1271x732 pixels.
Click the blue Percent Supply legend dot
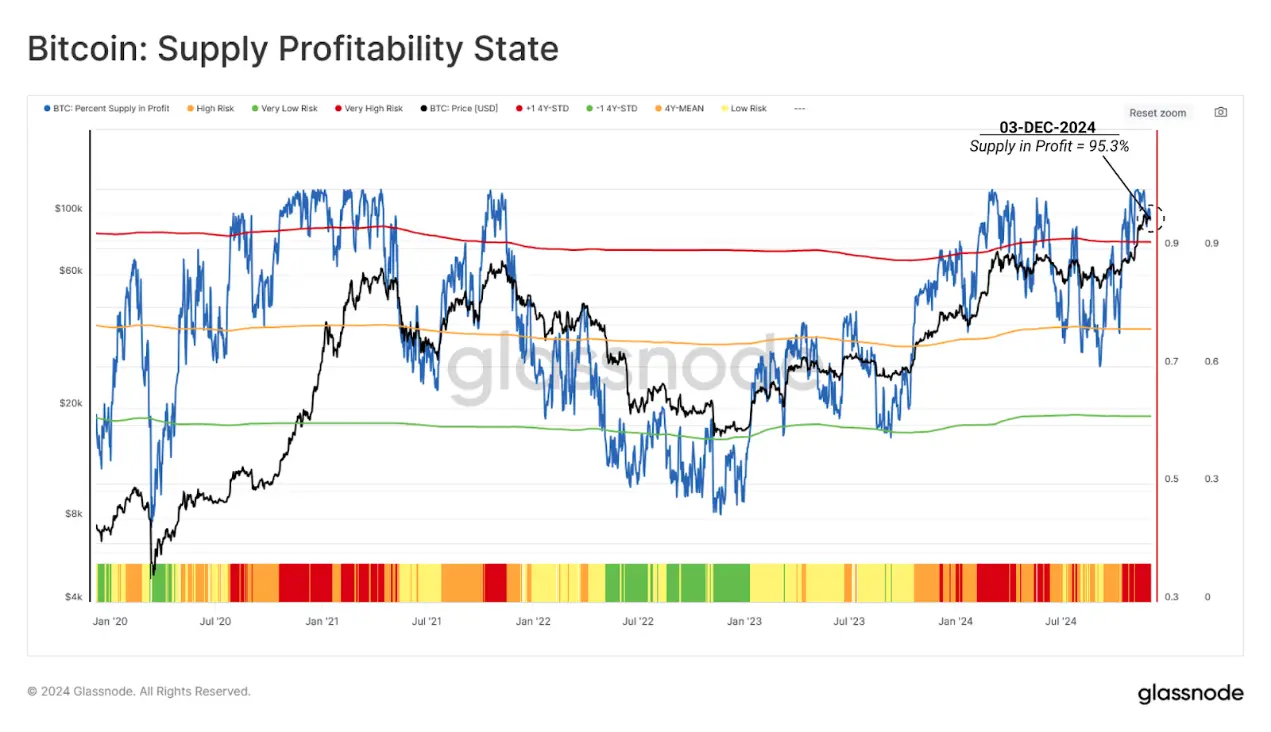48,108
